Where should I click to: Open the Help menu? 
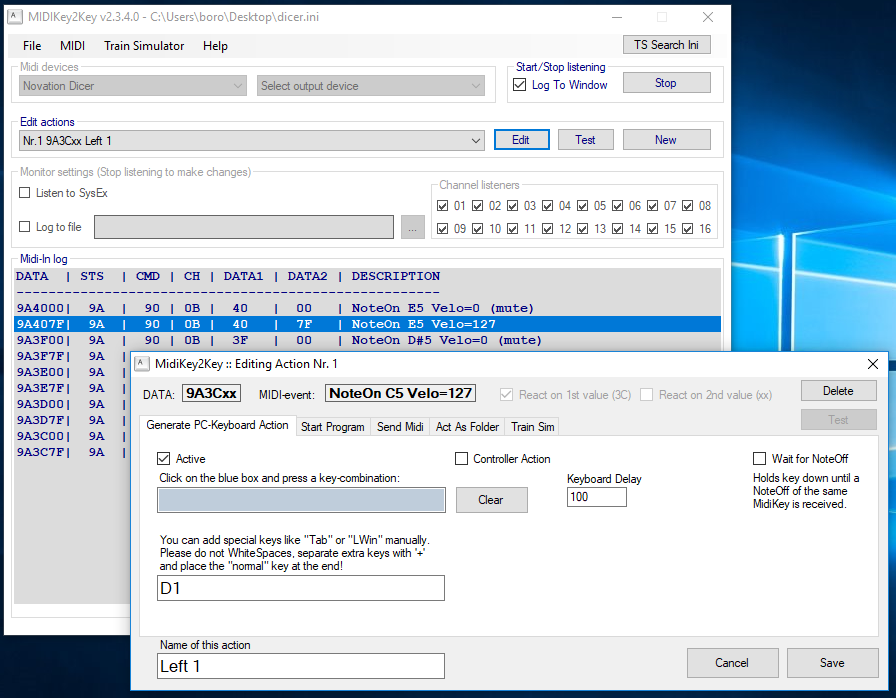tap(215, 46)
